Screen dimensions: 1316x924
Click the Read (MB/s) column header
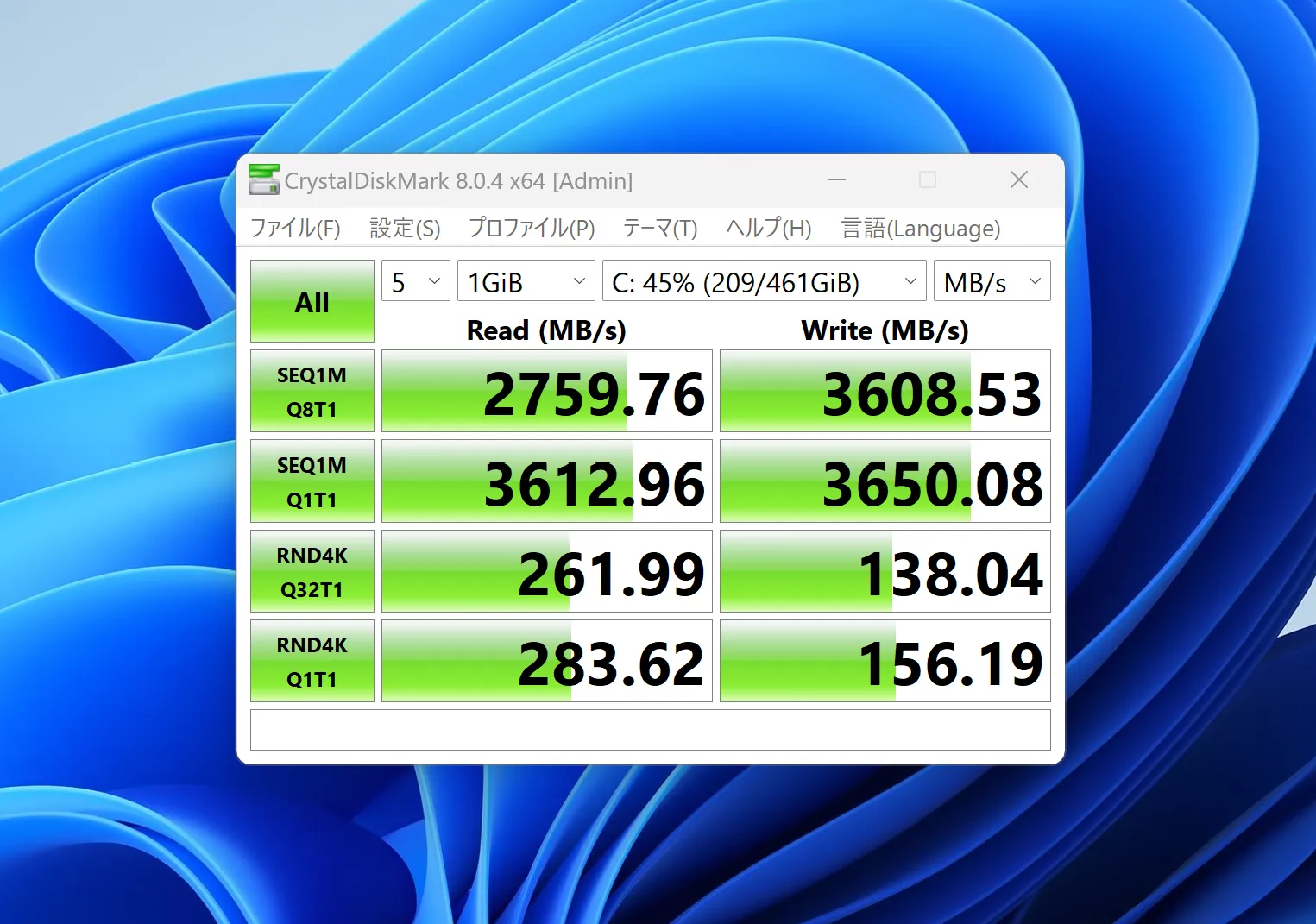(x=546, y=330)
